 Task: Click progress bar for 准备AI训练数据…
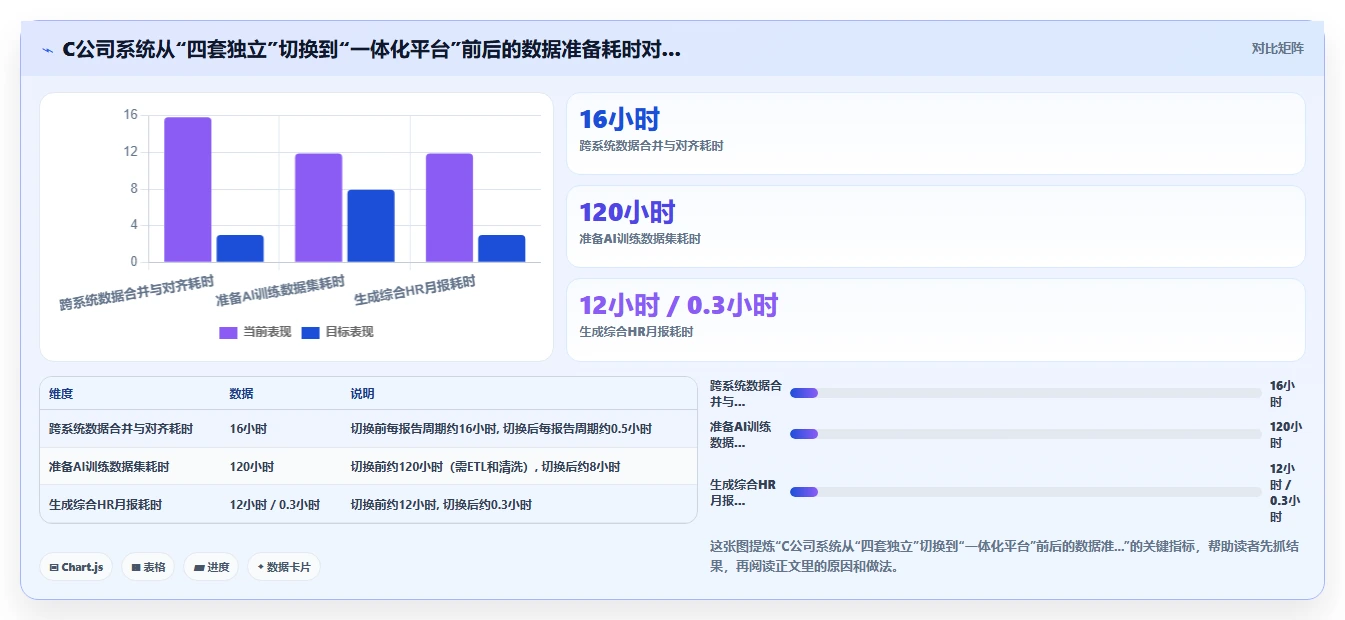coord(1025,434)
